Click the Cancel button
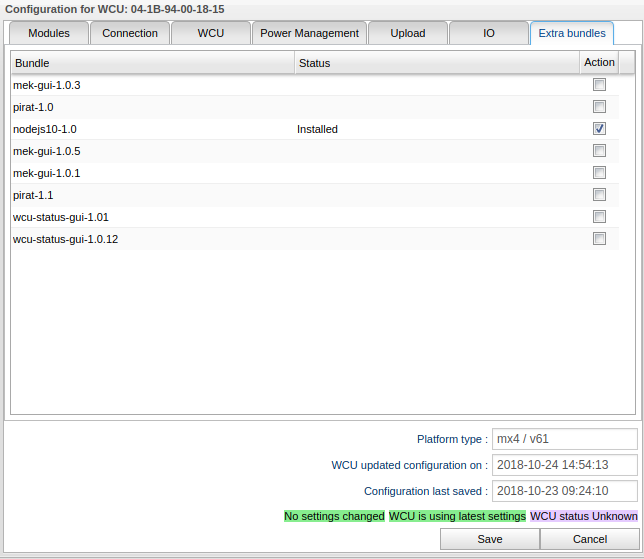The height and width of the screenshot is (559, 644). [x=590, y=539]
